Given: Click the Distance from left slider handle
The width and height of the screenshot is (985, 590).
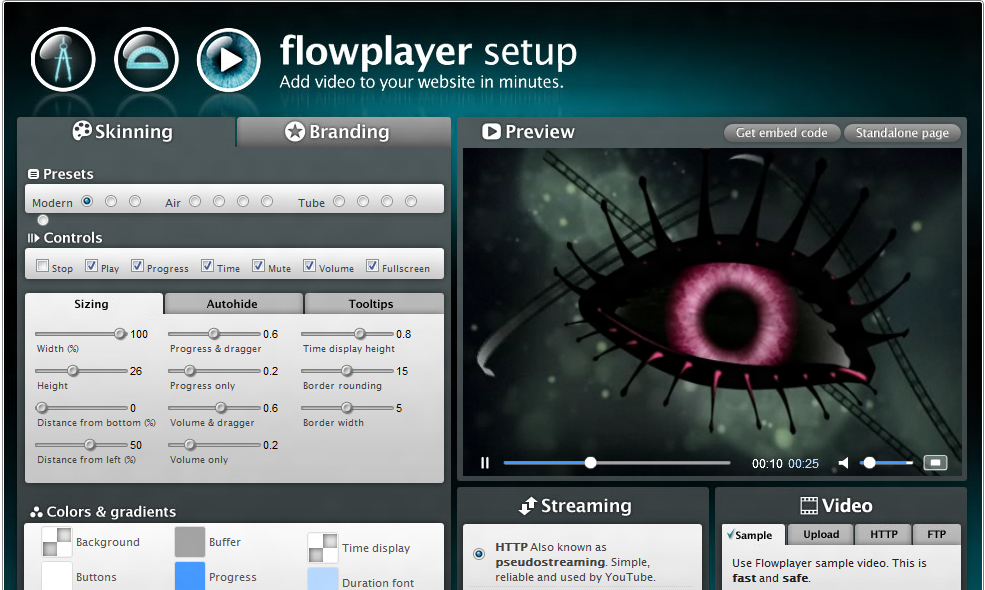Looking at the screenshot, I should 90,445.
